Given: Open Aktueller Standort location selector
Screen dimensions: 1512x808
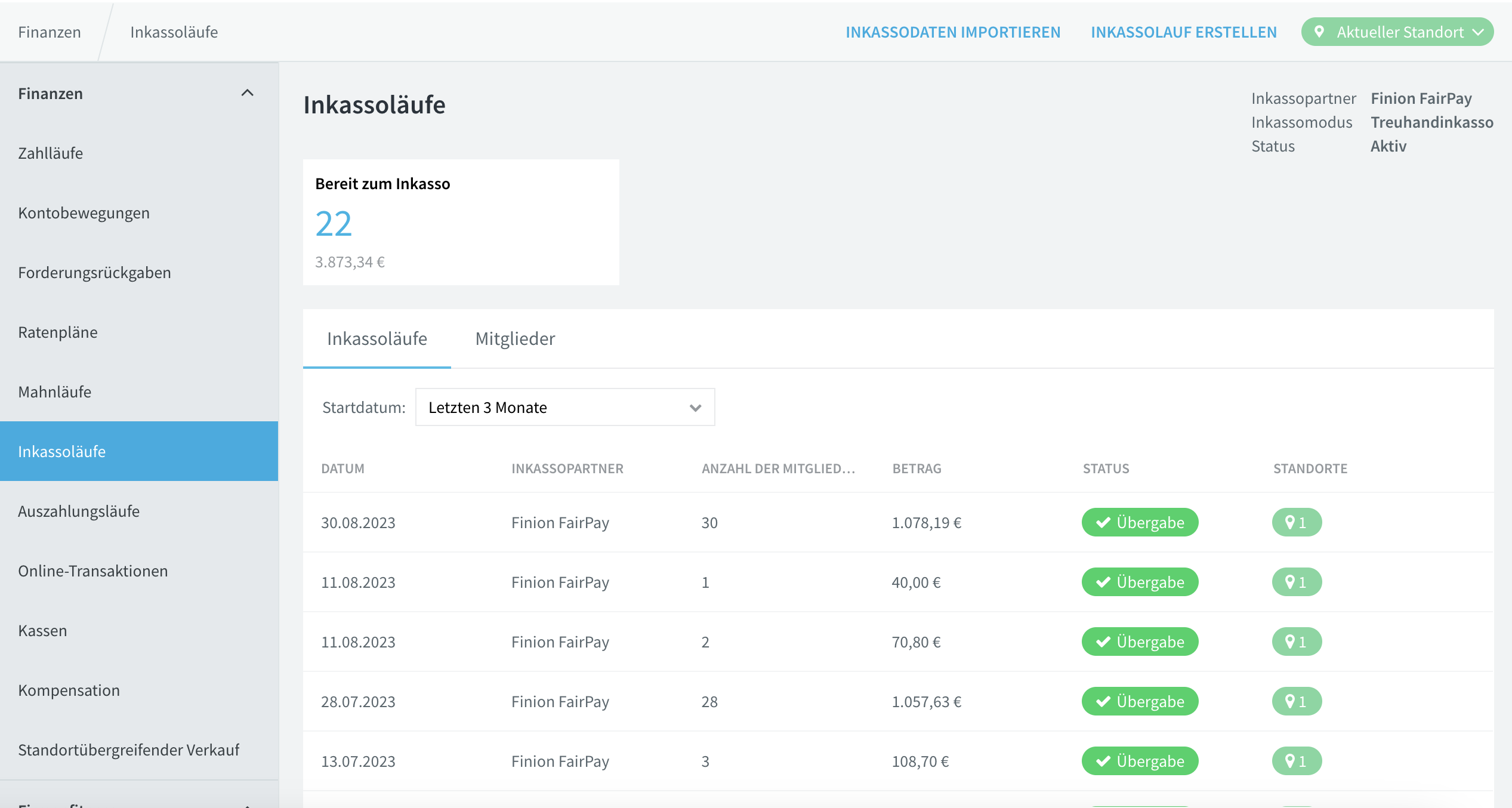Looking at the screenshot, I should pos(1397,32).
